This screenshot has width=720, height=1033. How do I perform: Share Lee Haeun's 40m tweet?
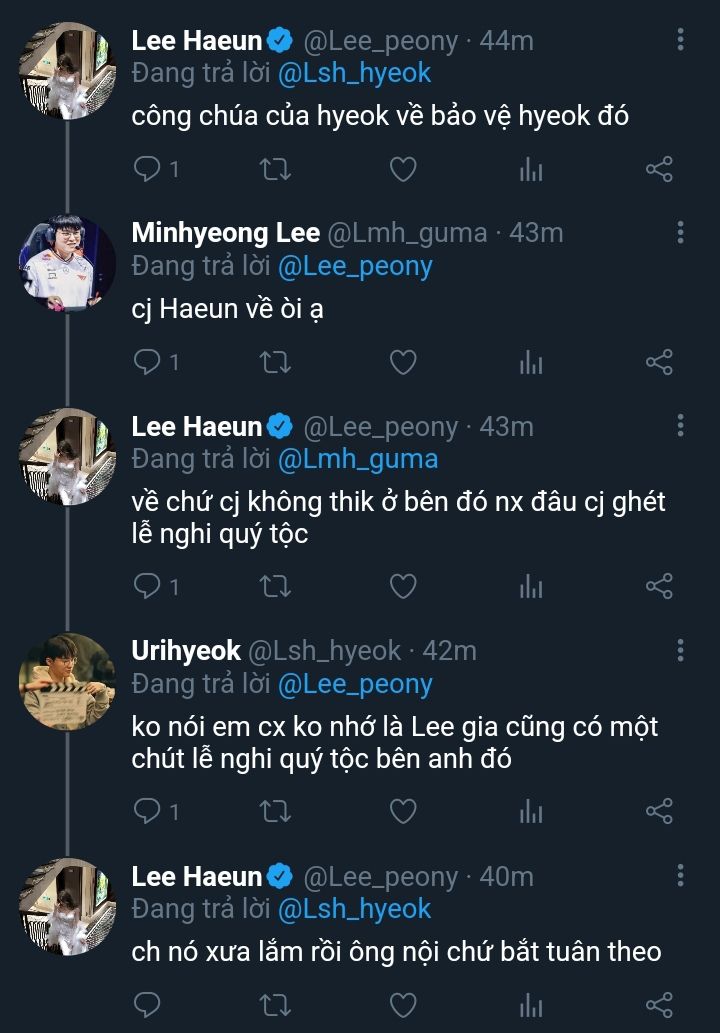click(x=659, y=1003)
